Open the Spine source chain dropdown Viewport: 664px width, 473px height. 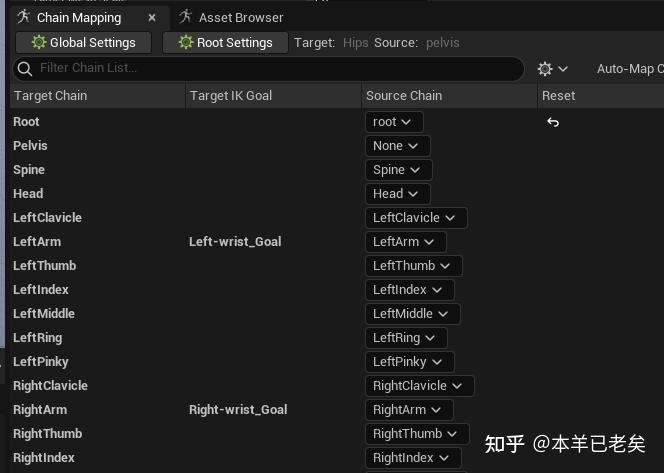(398, 170)
